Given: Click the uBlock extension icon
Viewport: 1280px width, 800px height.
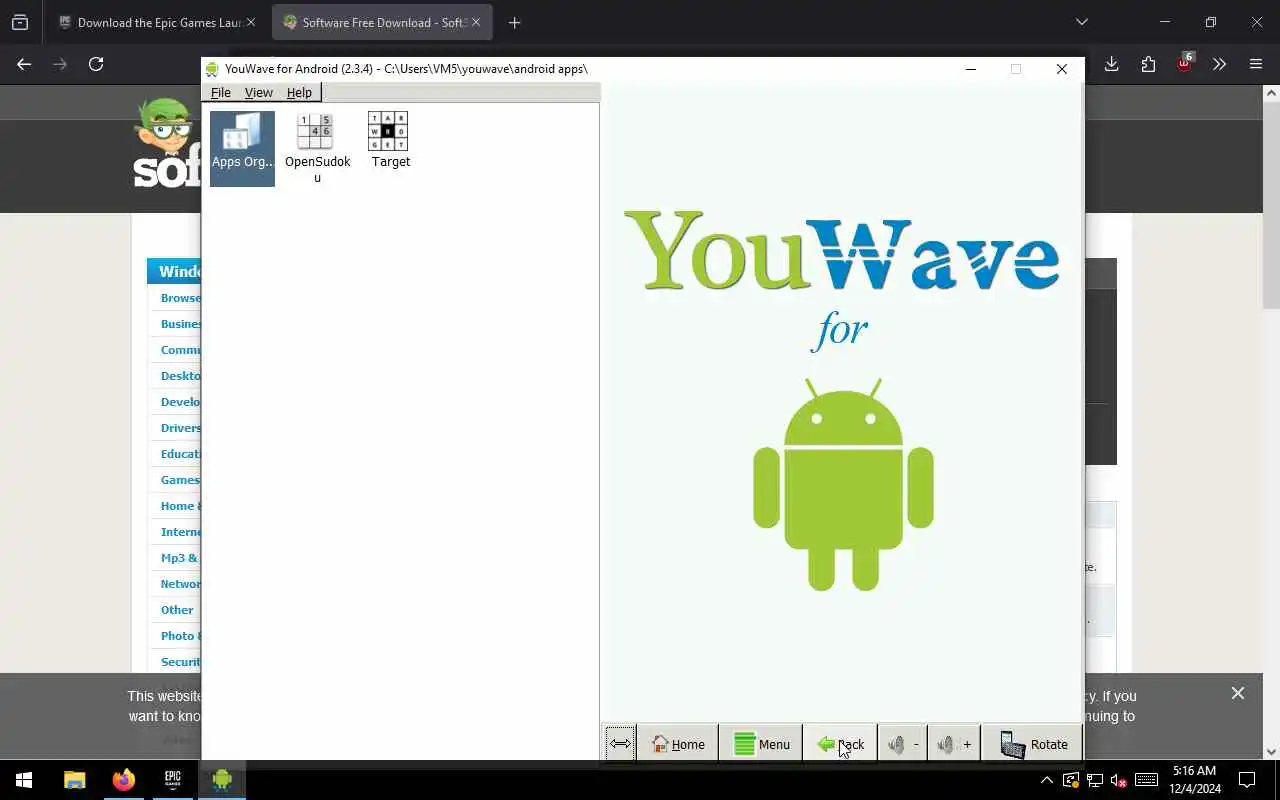Looking at the screenshot, I should tap(1184, 64).
